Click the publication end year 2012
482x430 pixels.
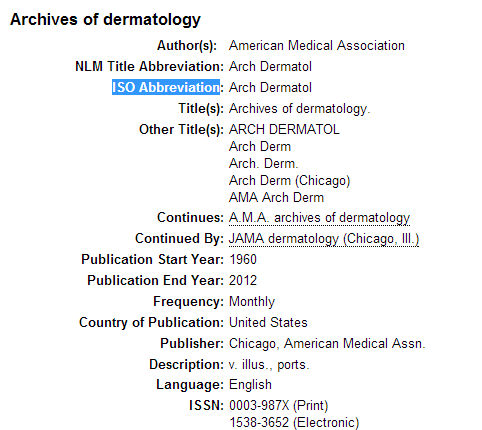pyautogui.click(x=243, y=280)
